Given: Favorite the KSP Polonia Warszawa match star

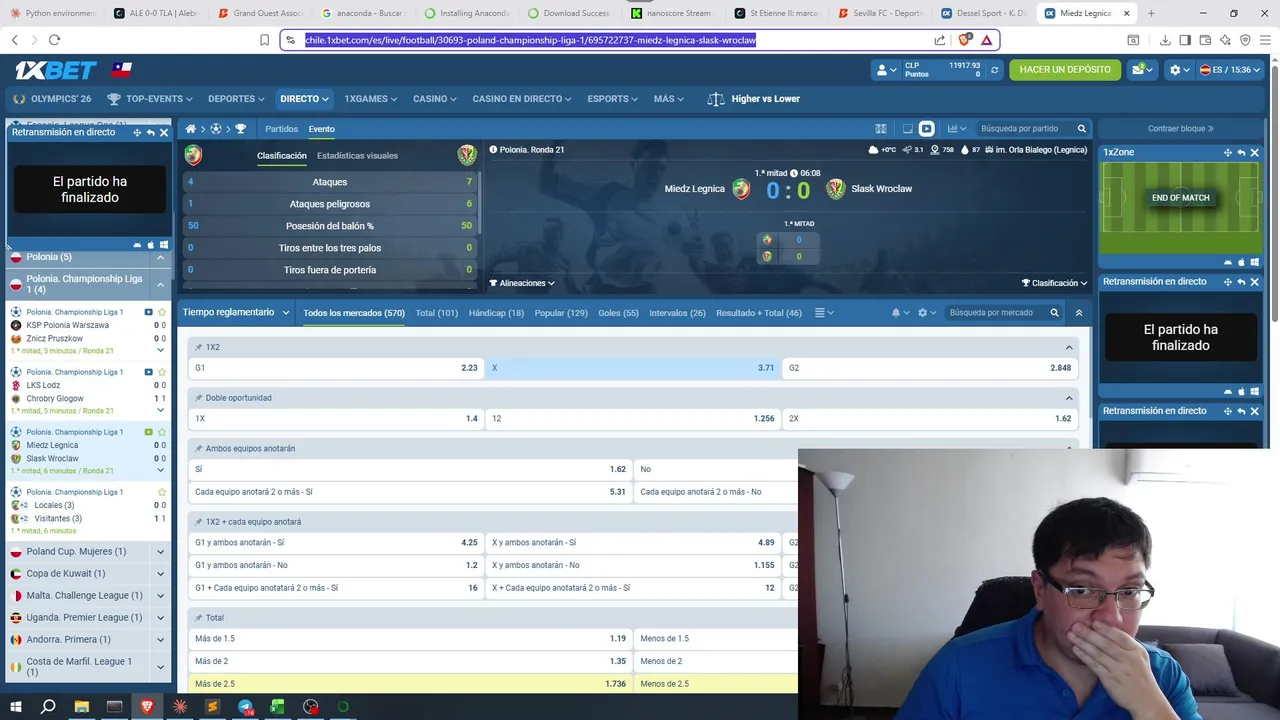Looking at the screenshot, I should [162, 312].
